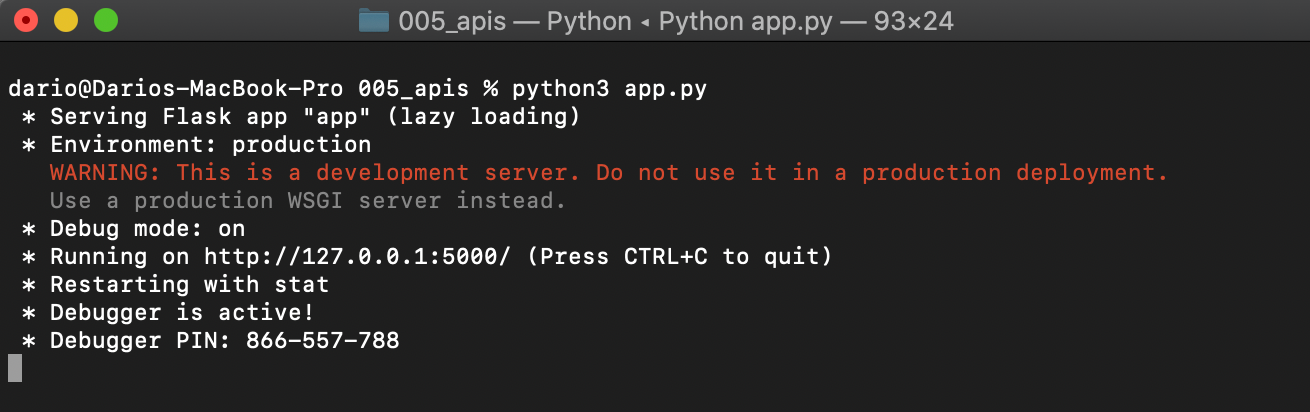Click the blinking cursor block at the prompt
1310x412 pixels.
tap(15, 369)
